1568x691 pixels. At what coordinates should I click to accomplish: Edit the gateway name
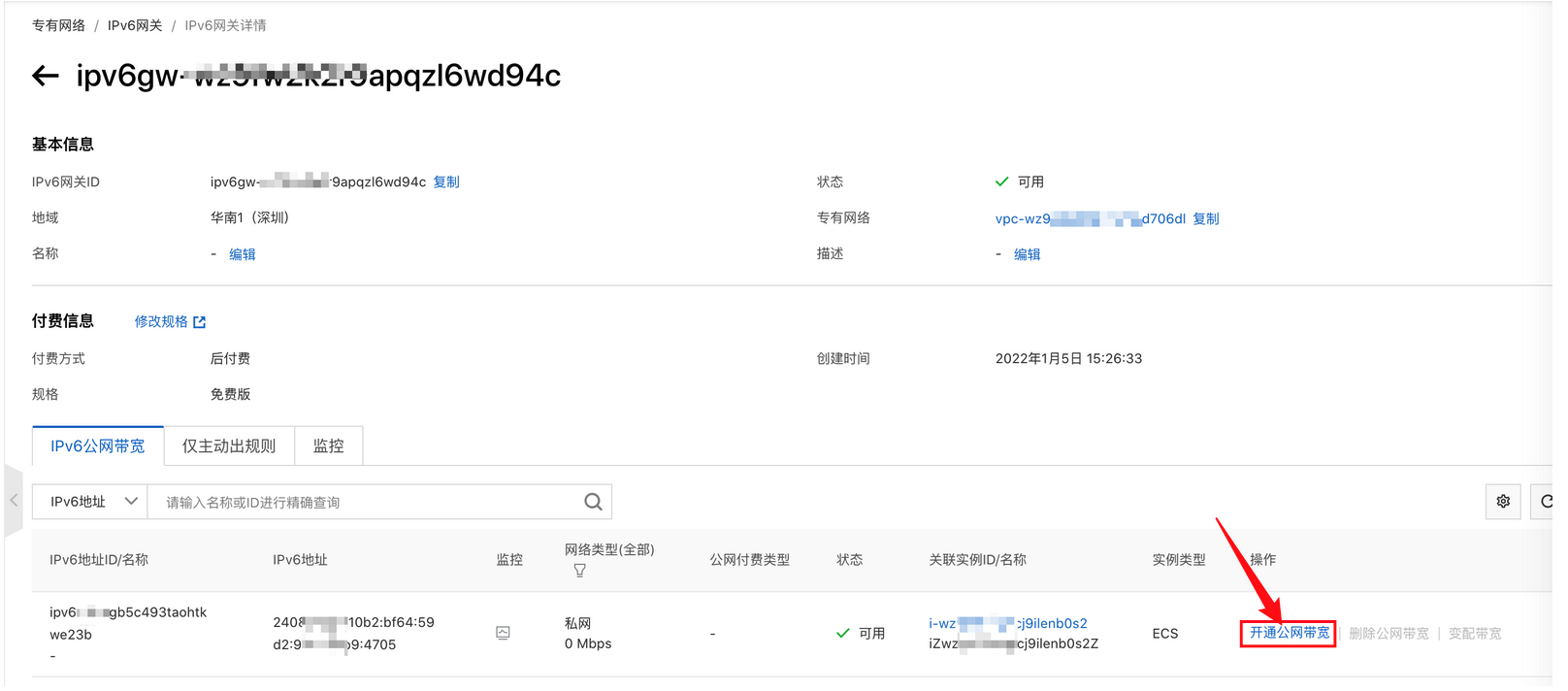click(243, 254)
